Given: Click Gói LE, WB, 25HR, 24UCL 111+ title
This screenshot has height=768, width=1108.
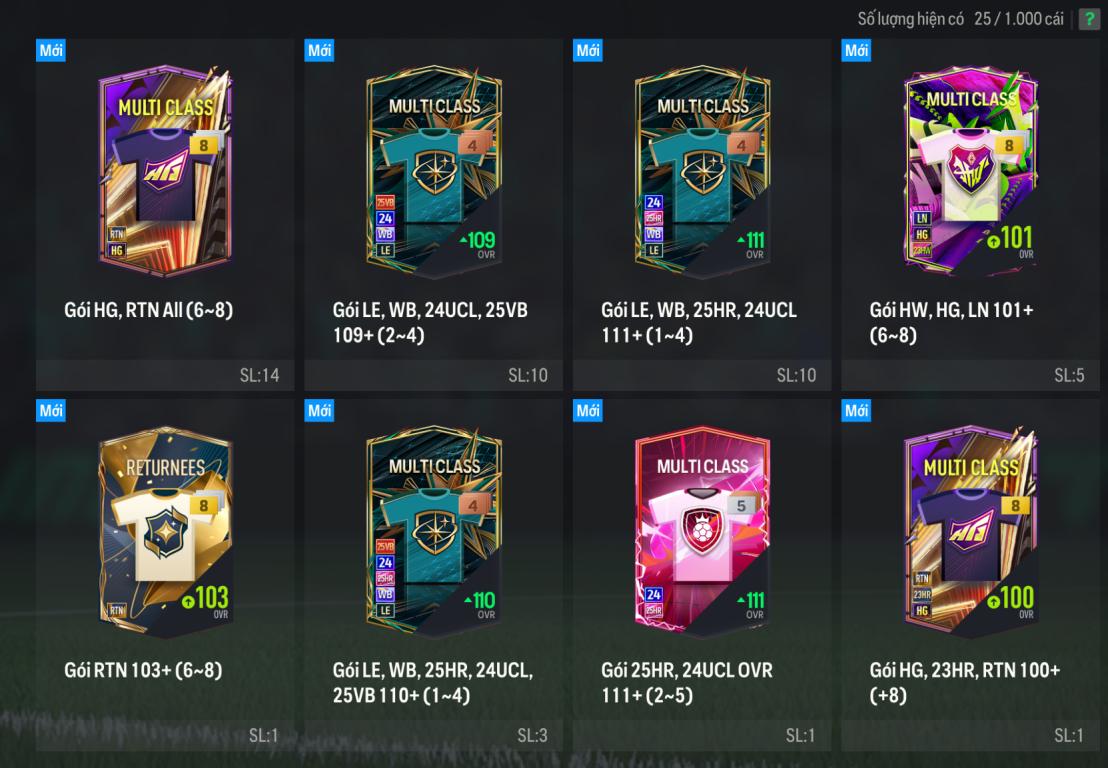Looking at the screenshot, I should [x=699, y=322].
